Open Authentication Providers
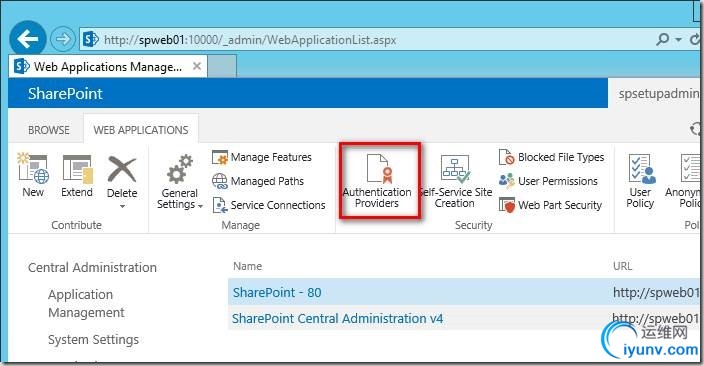 tap(377, 181)
